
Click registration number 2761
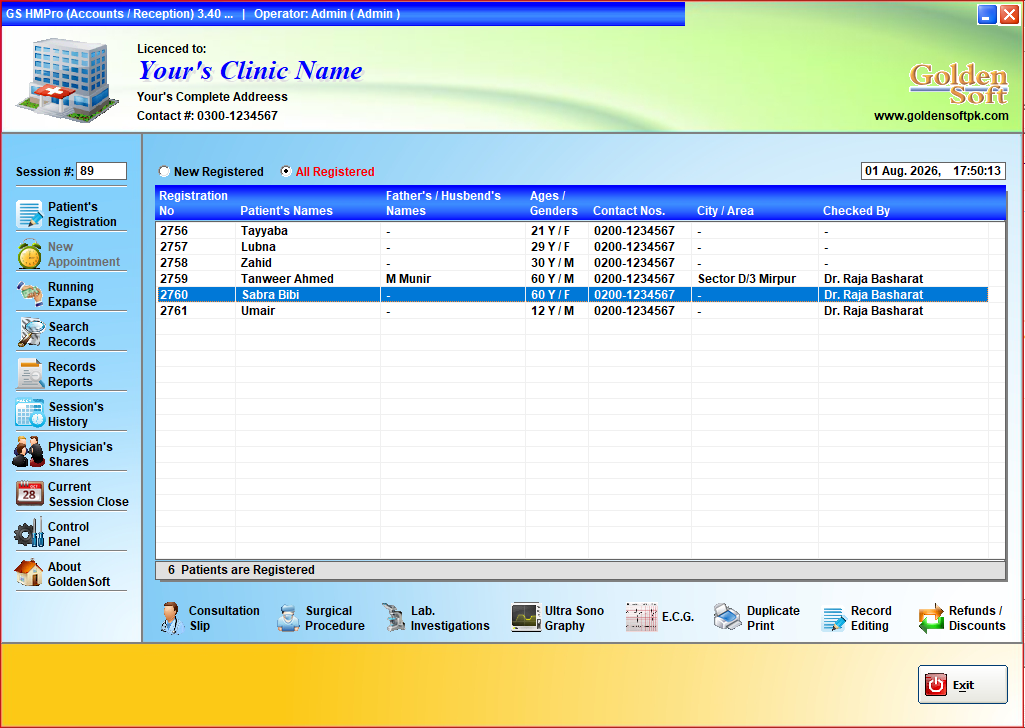(174, 311)
